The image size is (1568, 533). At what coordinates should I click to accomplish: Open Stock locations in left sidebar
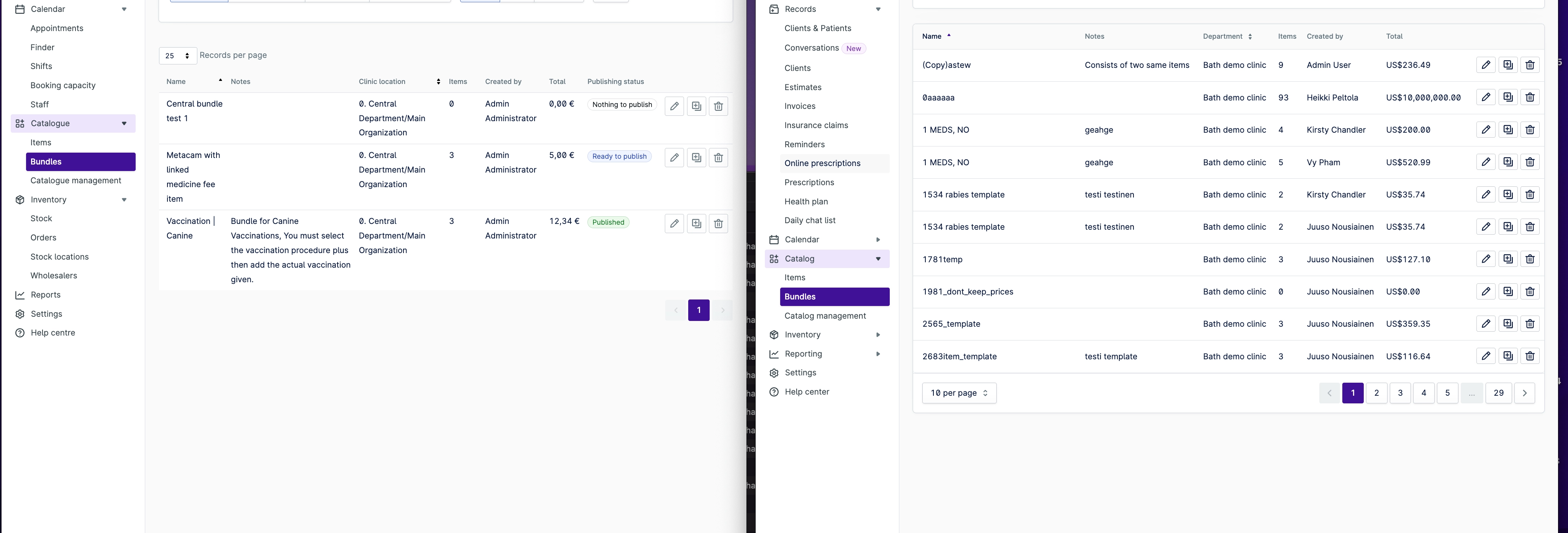click(x=60, y=257)
